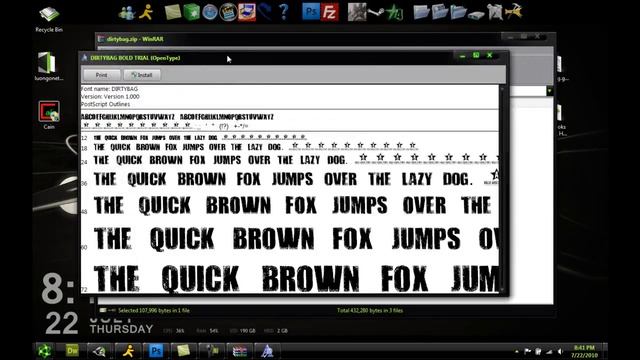
Task: Switch to sticky notes in the taskbar
Action: tap(183, 351)
